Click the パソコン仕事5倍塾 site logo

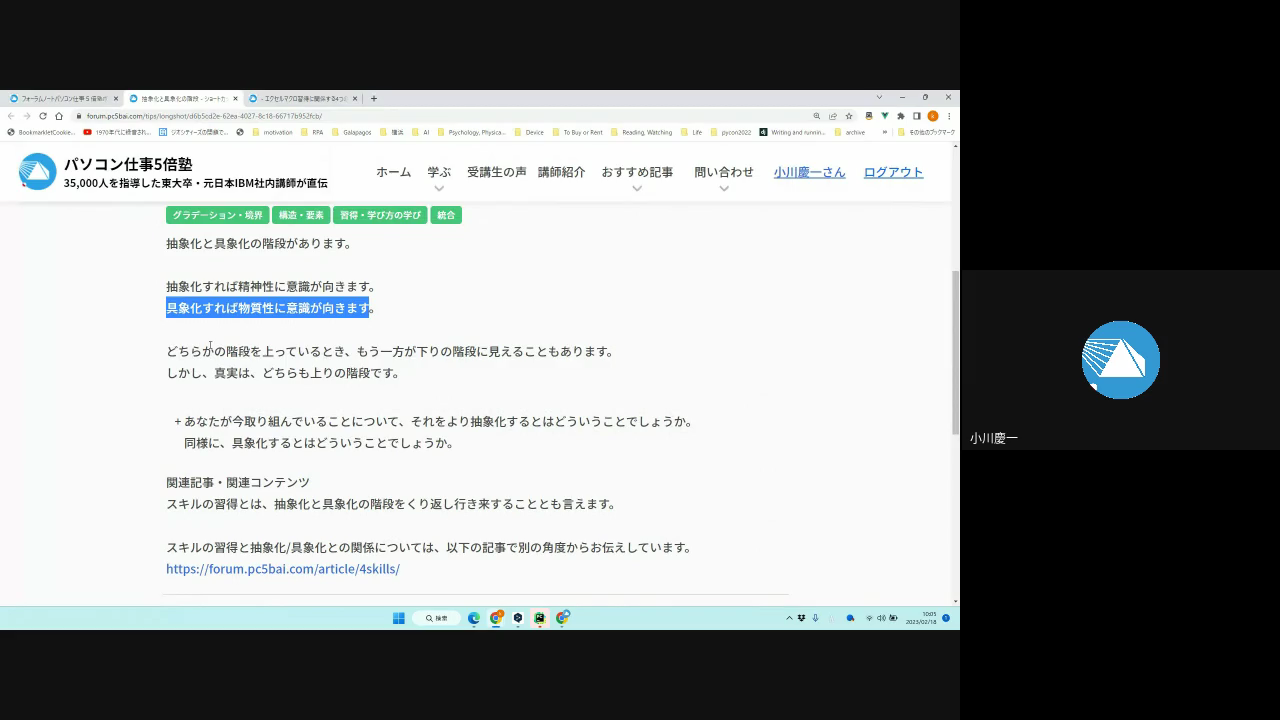(38, 172)
